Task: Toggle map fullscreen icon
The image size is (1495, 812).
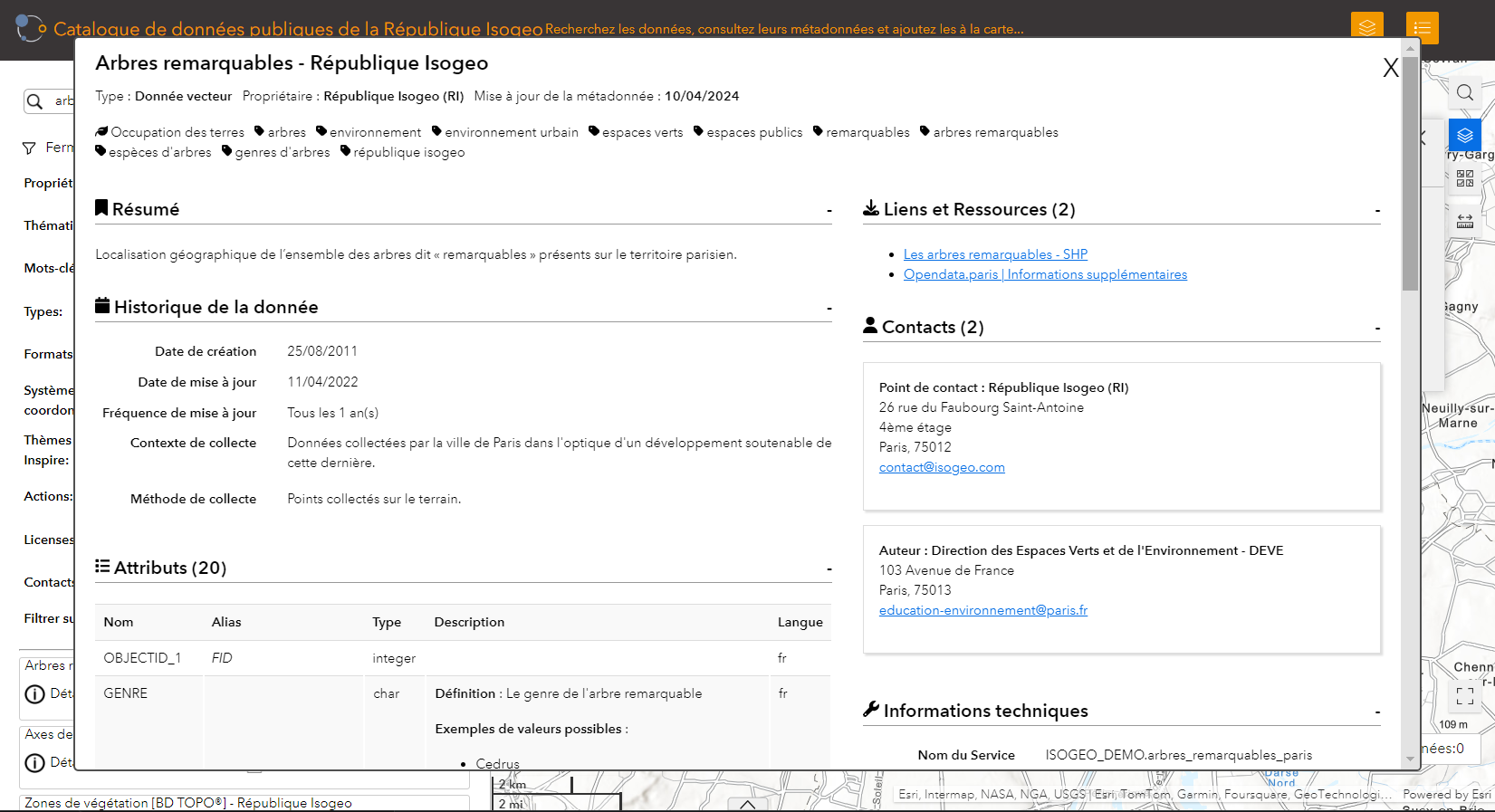Action: click(x=1465, y=696)
